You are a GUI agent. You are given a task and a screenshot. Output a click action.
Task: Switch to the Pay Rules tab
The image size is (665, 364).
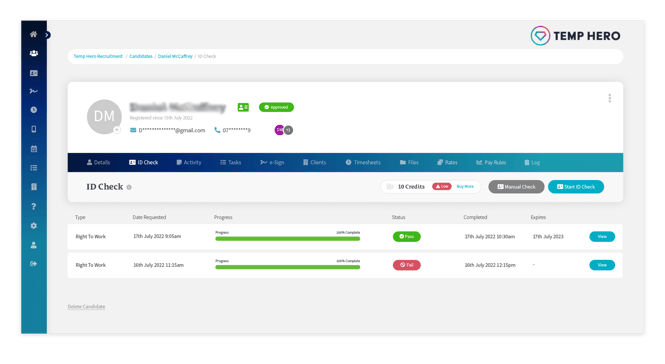click(x=491, y=162)
